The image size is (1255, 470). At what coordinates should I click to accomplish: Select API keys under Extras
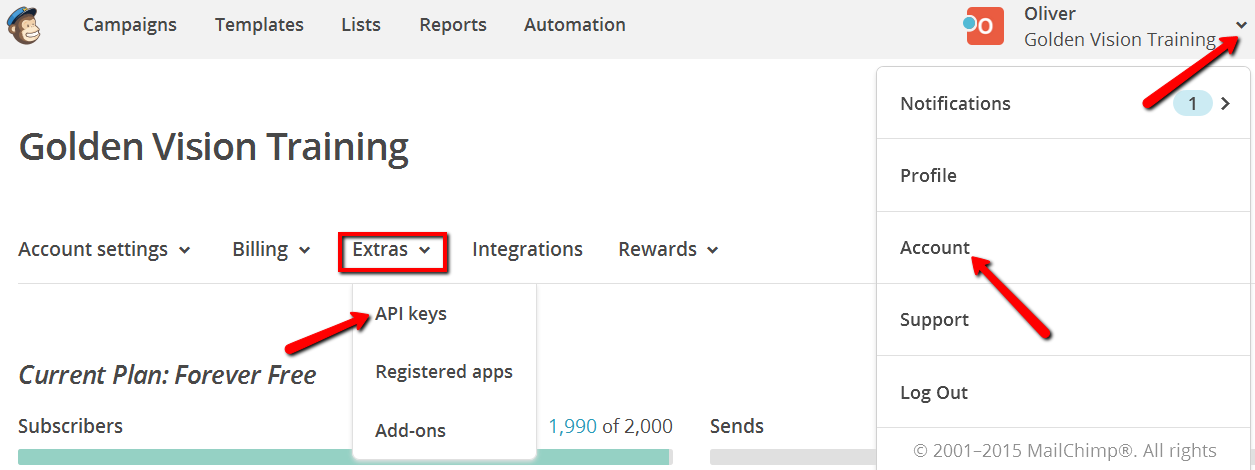[411, 313]
